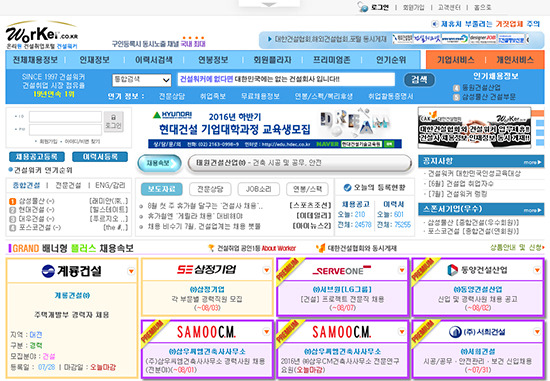Open the 이력서검색 menu
Viewport: 550px width, 381px height.
click(x=154, y=60)
